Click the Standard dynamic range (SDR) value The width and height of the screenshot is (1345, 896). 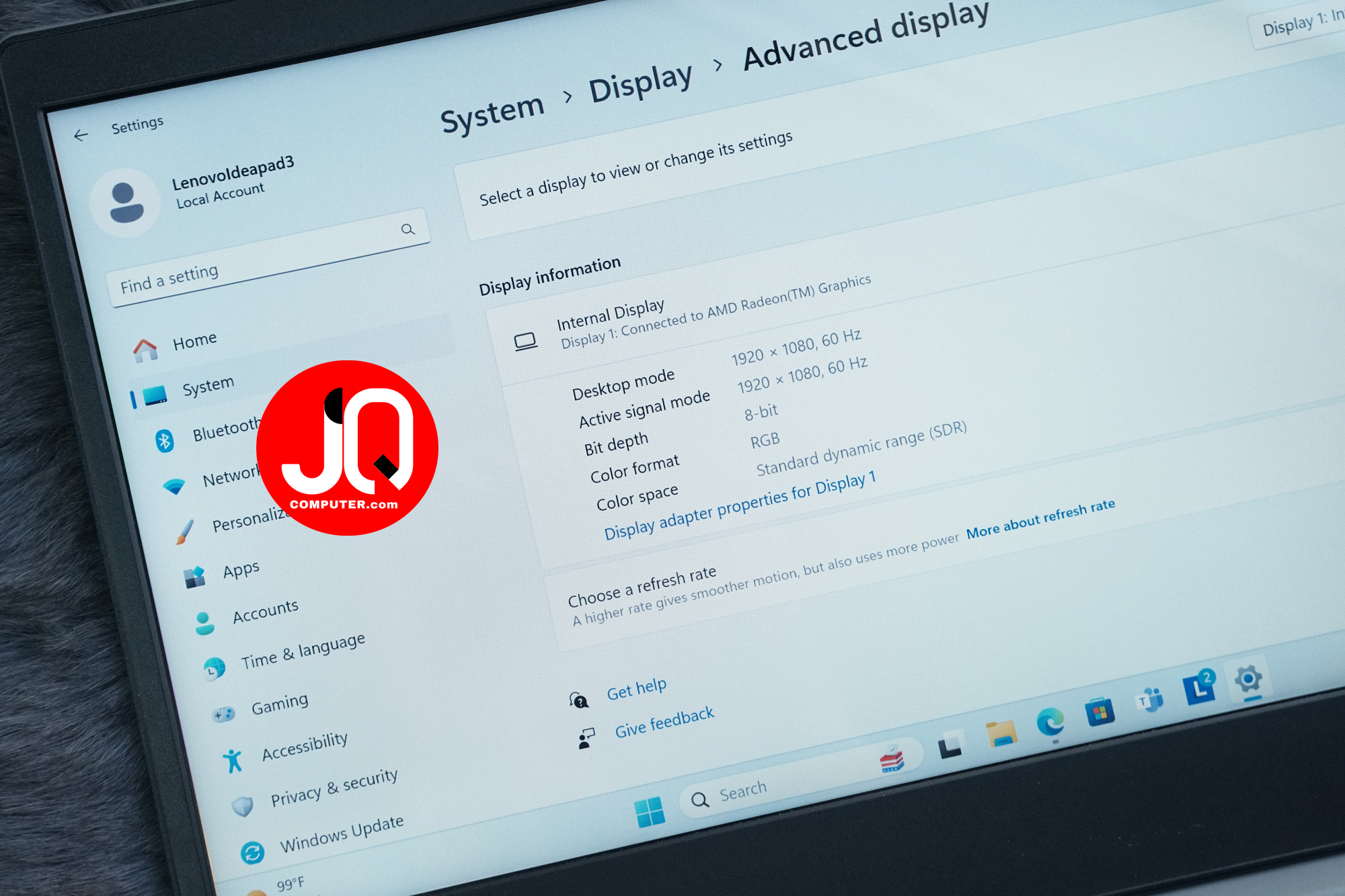click(861, 448)
